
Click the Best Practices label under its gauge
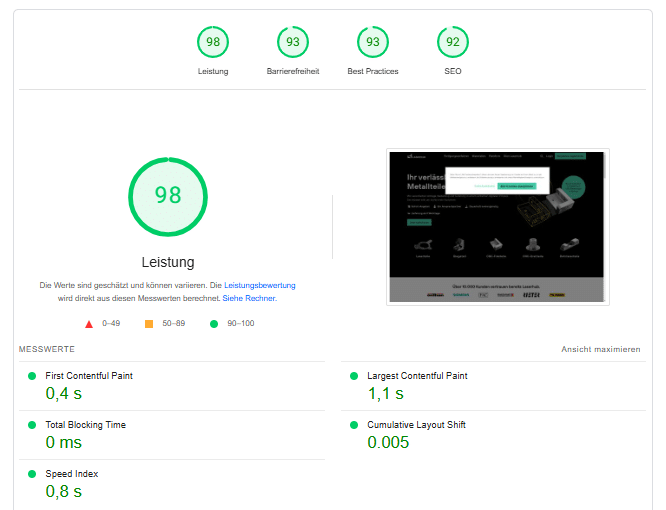(x=373, y=71)
